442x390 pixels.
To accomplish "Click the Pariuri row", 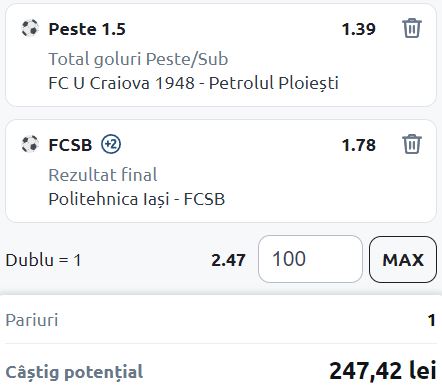I will (221, 320).
